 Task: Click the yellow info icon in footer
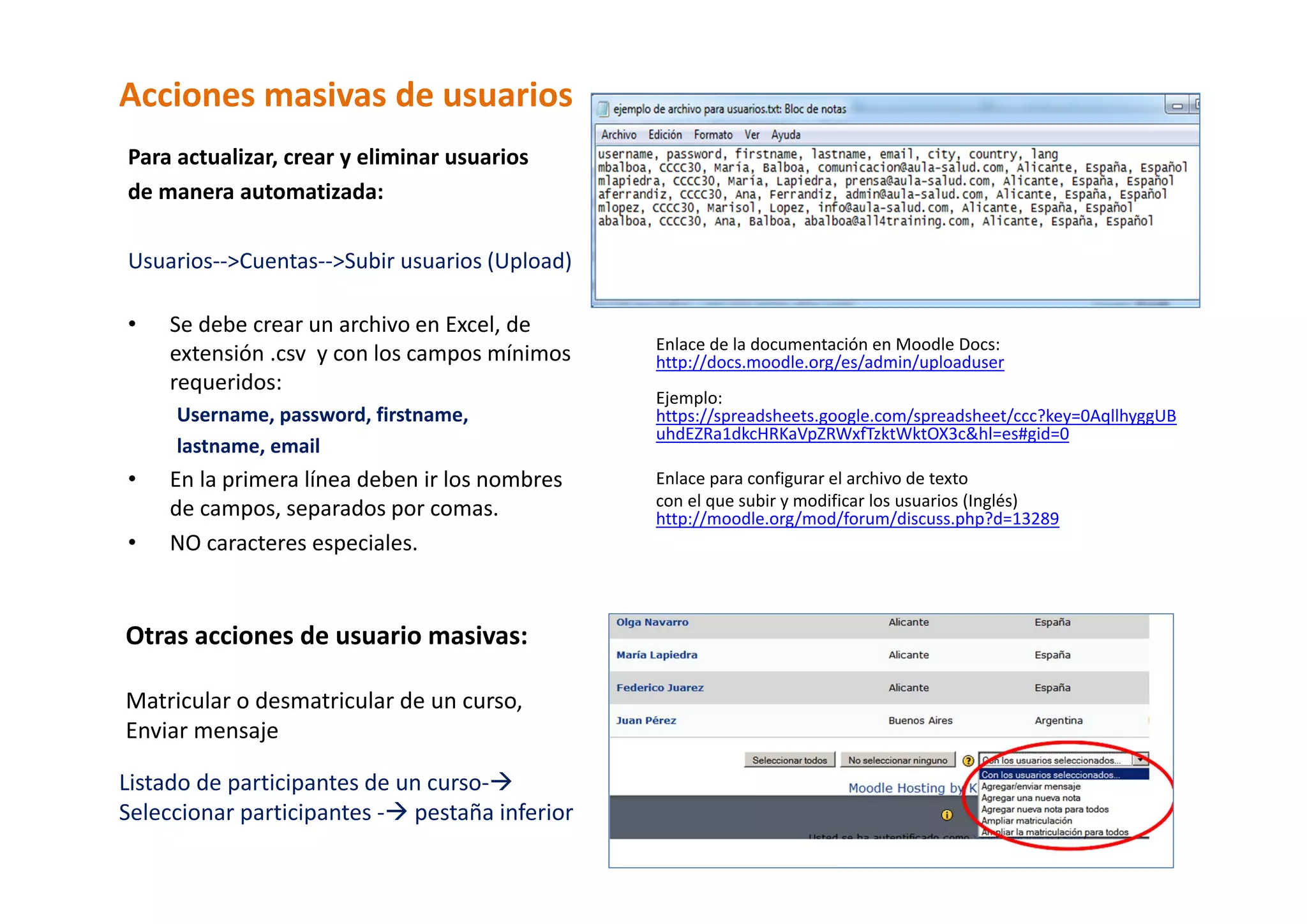pyautogui.click(x=947, y=815)
